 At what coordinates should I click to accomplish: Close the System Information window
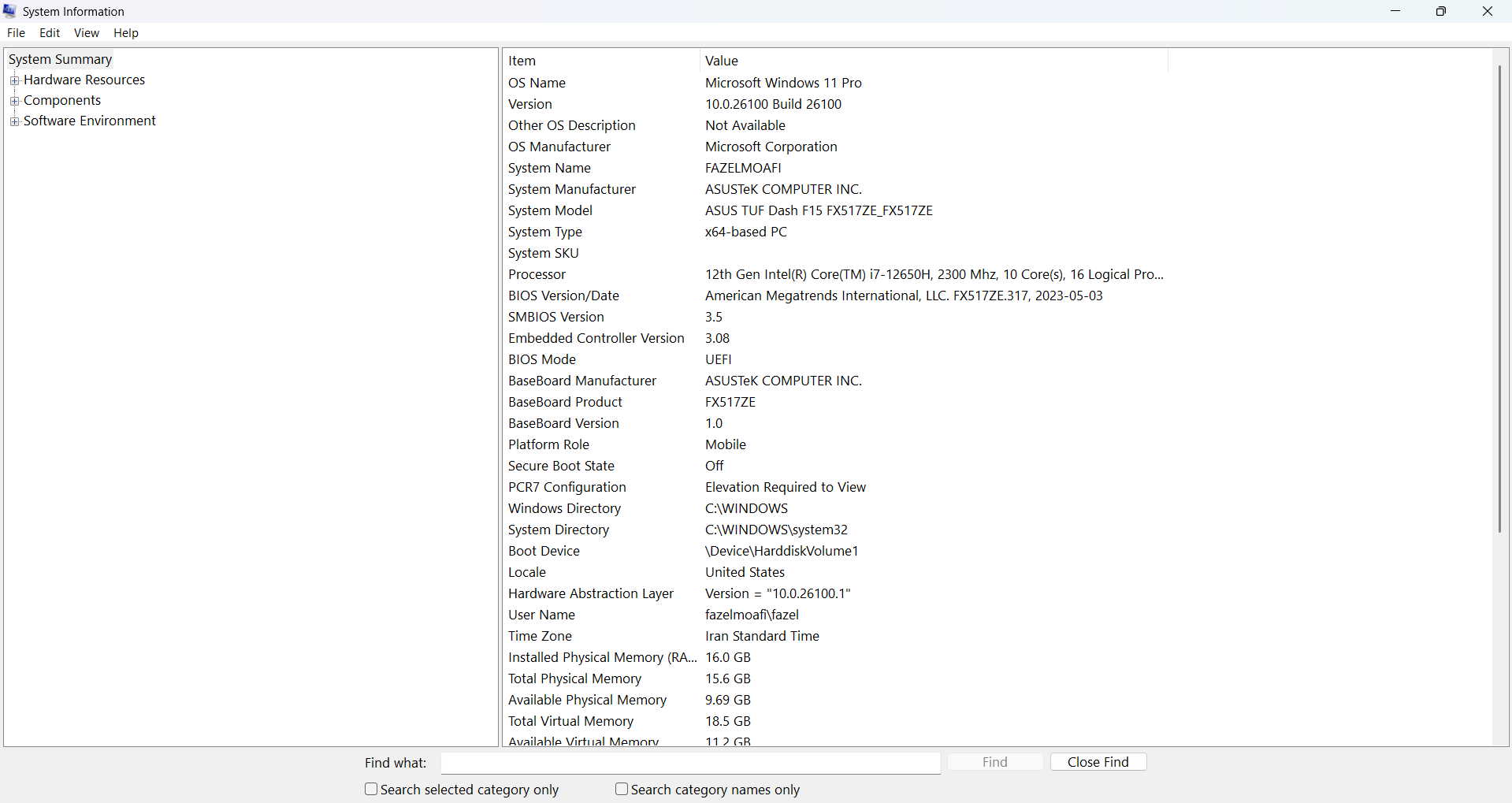pos(1488,11)
